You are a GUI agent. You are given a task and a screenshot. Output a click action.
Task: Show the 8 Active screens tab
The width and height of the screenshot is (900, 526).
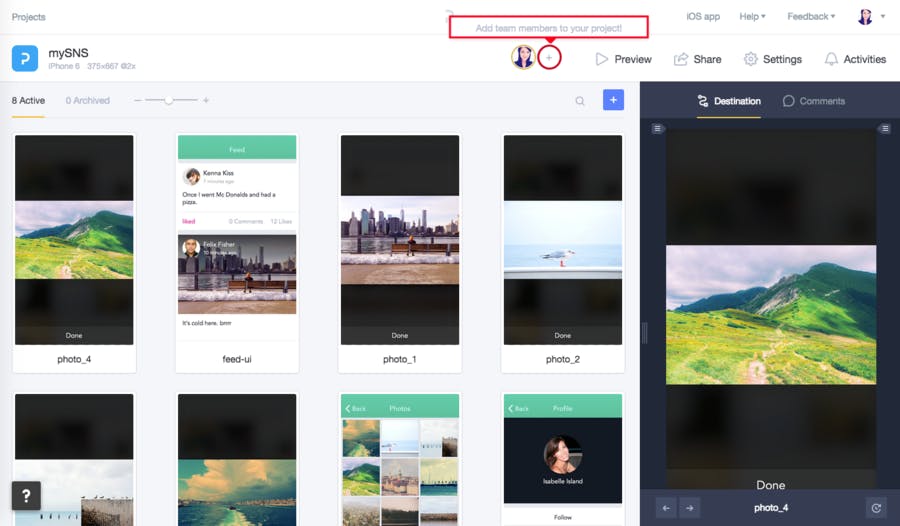tap(28, 100)
